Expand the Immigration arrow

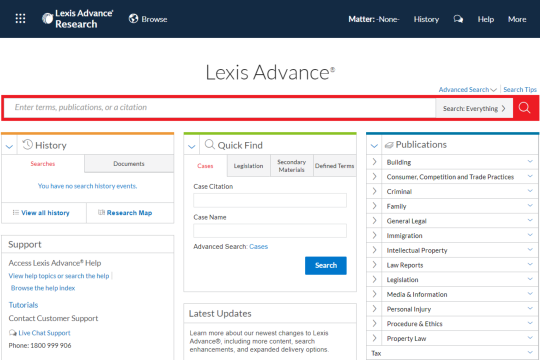374,235
